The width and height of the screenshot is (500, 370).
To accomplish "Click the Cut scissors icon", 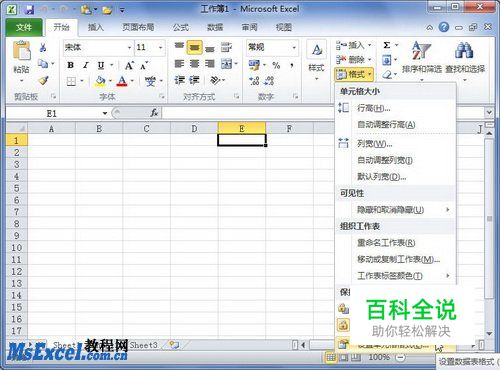I will coord(43,48).
